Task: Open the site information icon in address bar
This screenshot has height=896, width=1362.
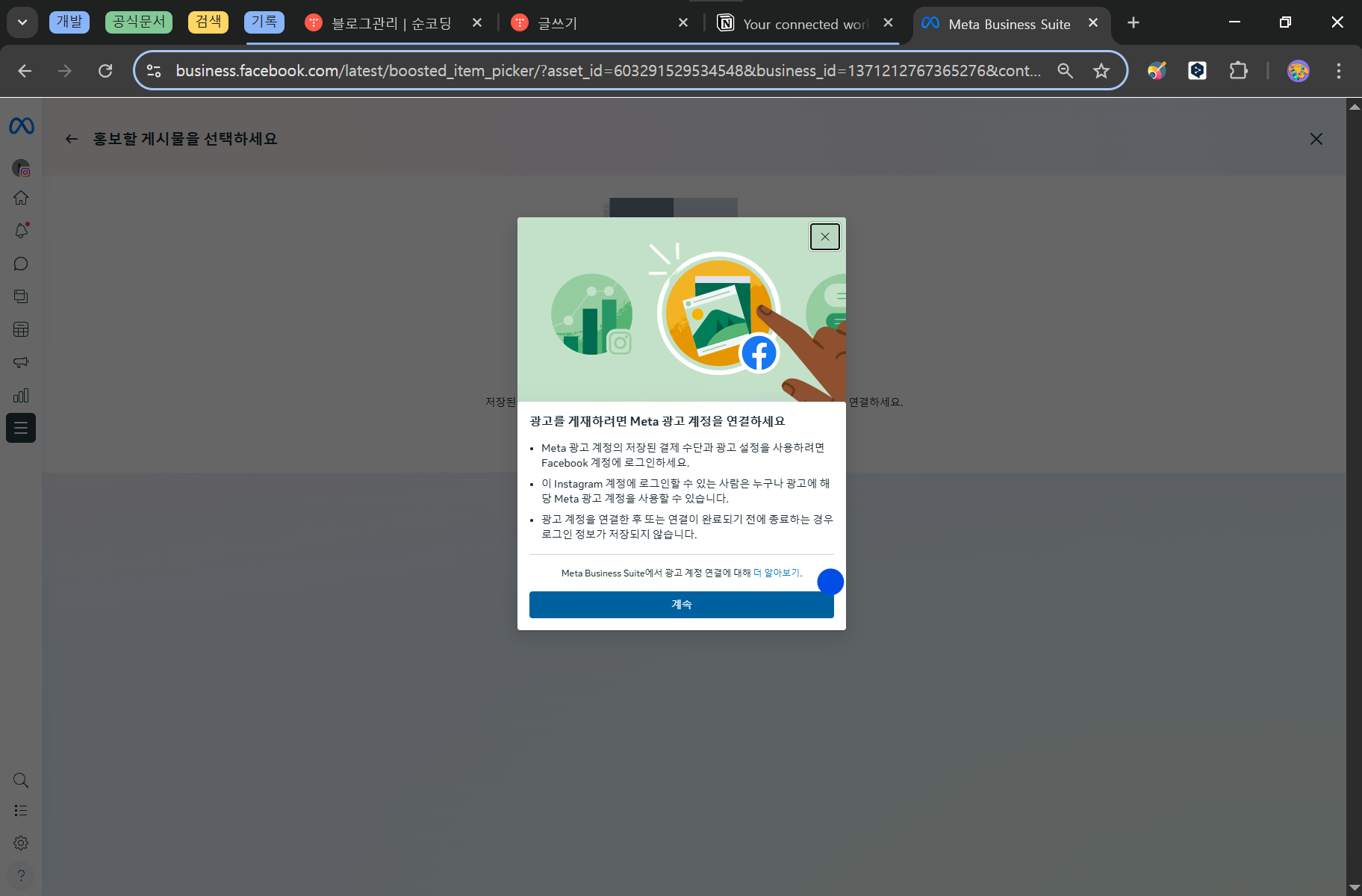Action: tap(154, 71)
